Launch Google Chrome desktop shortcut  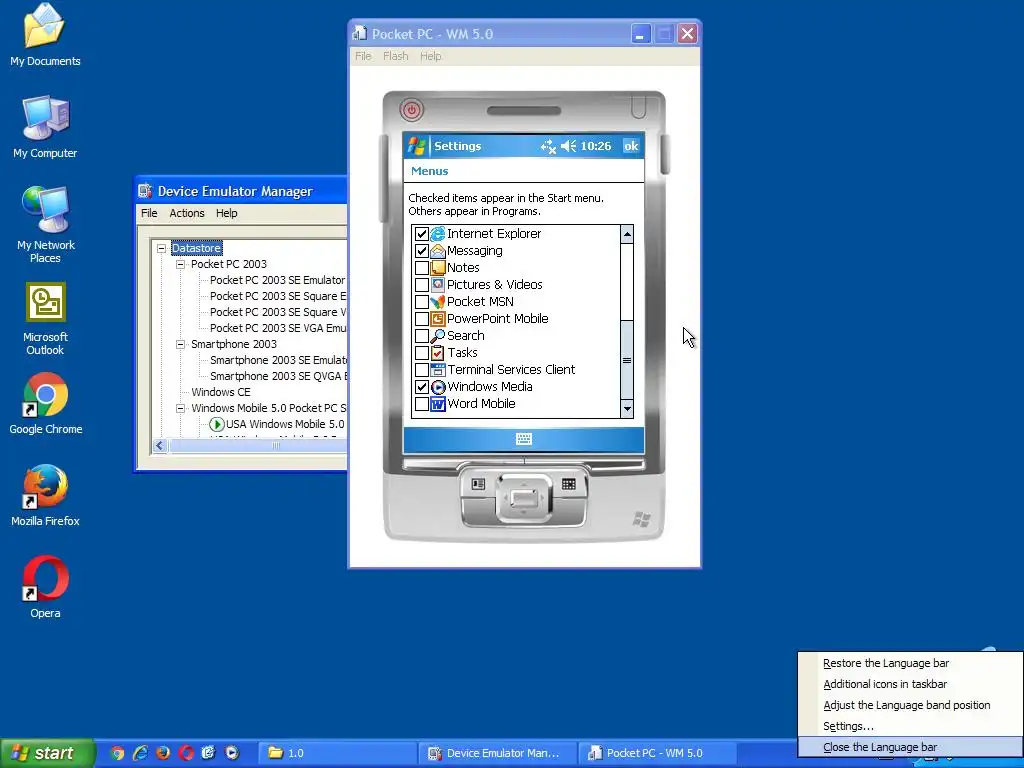pos(45,404)
